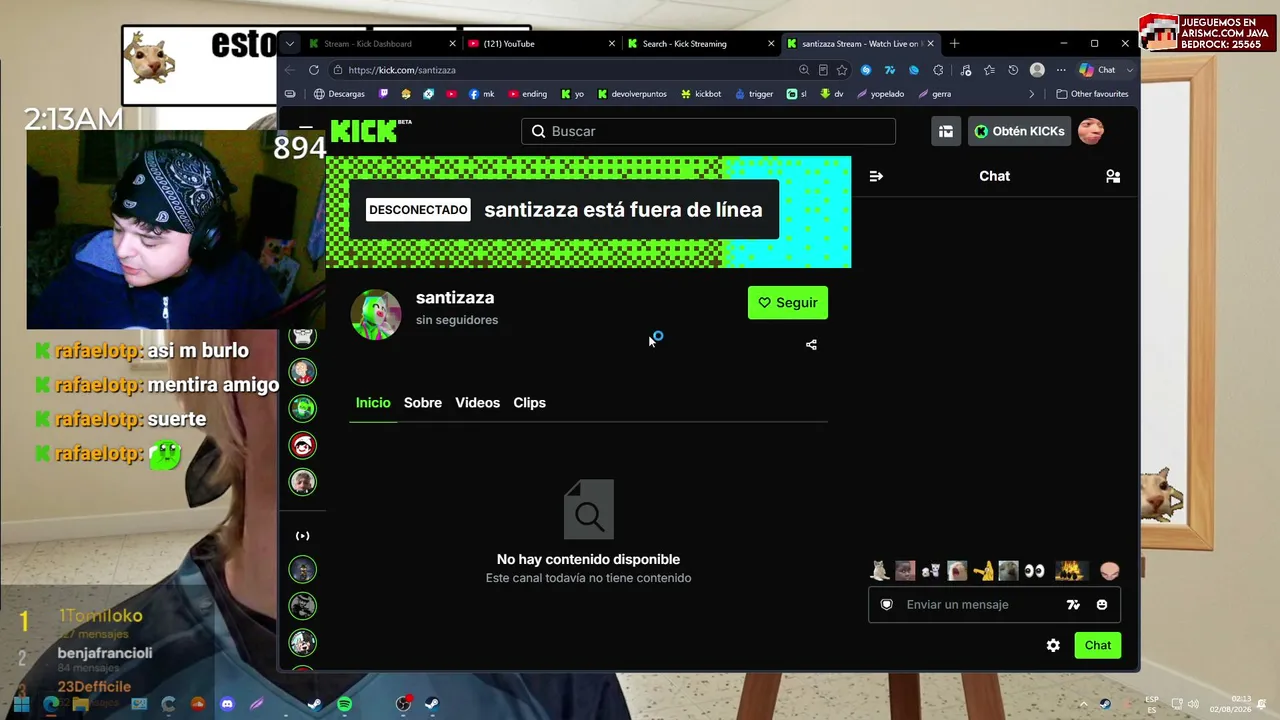Open the chat users list icon
The height and width of the screenshot is (720, 1280).
coord(1113,176)
